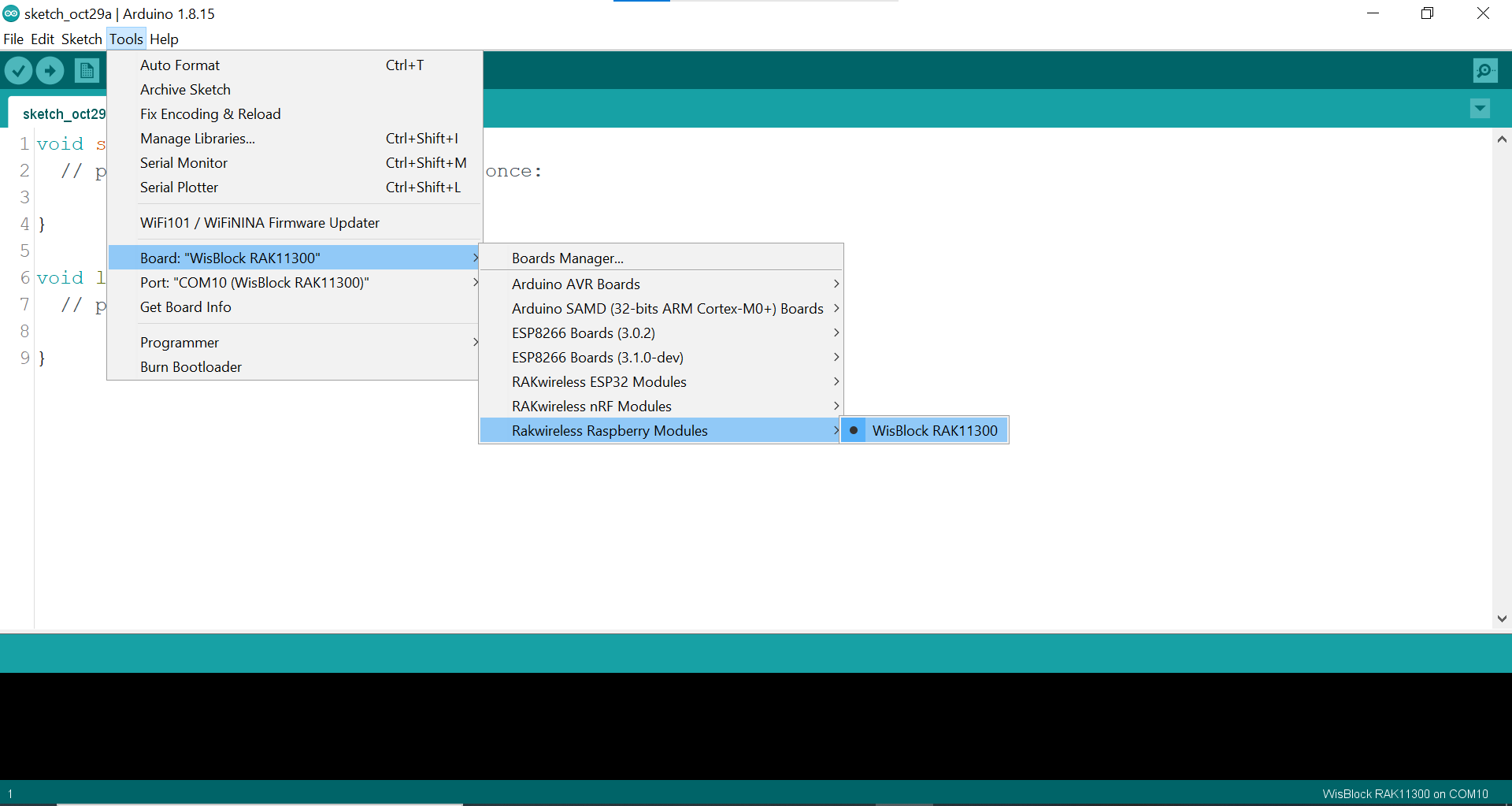
Task: Select the WisBlock RAK11300 radio option
Action: [x=925, y=431]
